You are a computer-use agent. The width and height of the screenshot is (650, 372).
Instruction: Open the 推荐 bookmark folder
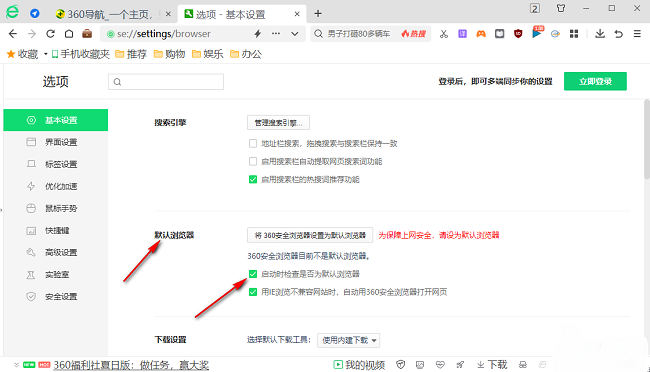(x=131, y=54)
